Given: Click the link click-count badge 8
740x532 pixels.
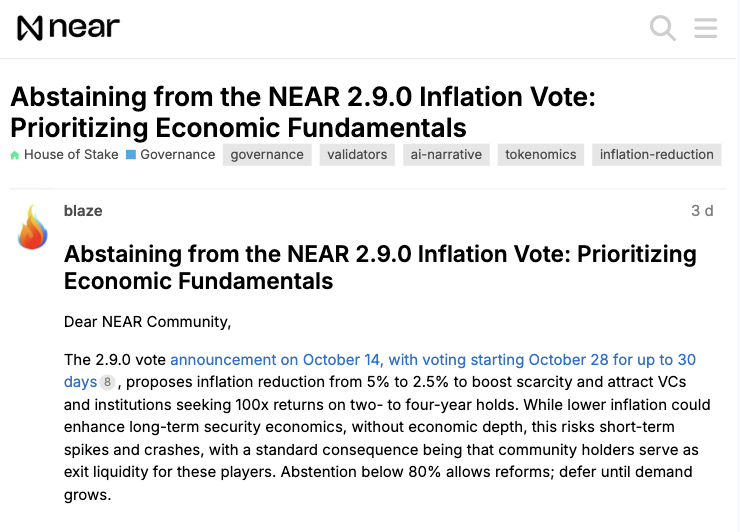Looking at the screenshot, I should (107, 382).
